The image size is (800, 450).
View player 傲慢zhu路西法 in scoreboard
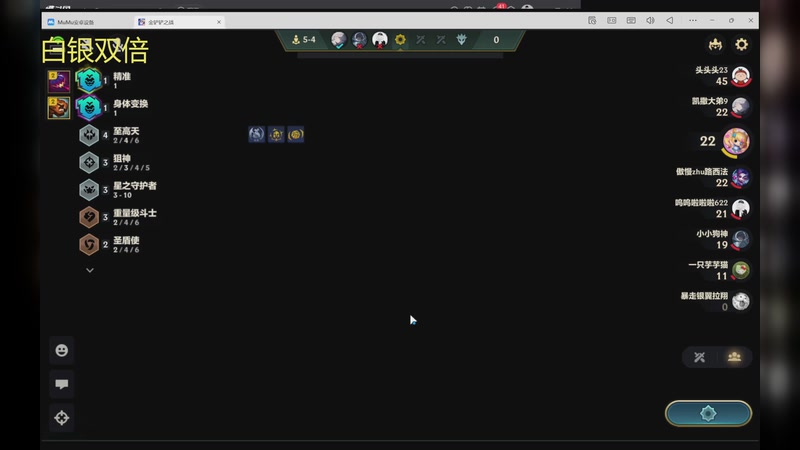(713, 177)
